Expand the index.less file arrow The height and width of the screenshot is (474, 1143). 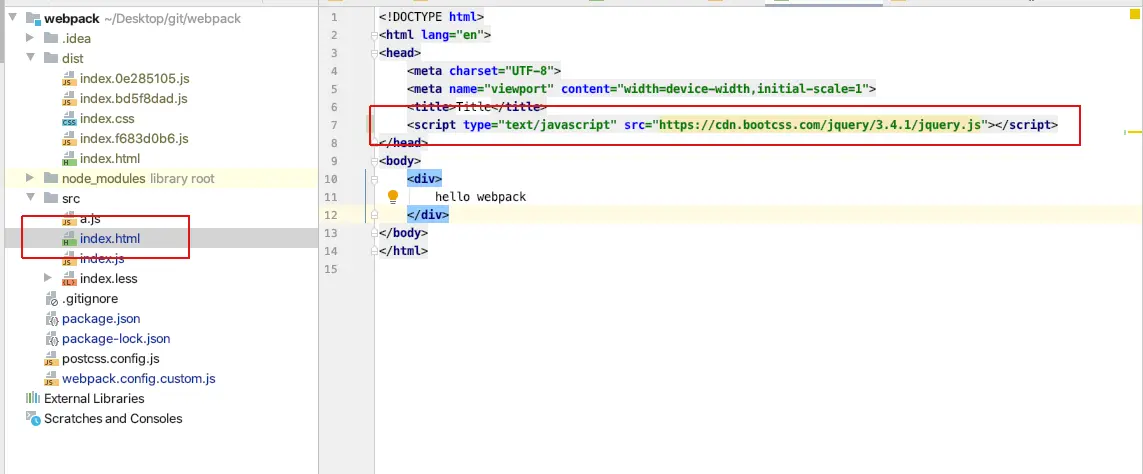pyautogui.click(x=48, y=278)
